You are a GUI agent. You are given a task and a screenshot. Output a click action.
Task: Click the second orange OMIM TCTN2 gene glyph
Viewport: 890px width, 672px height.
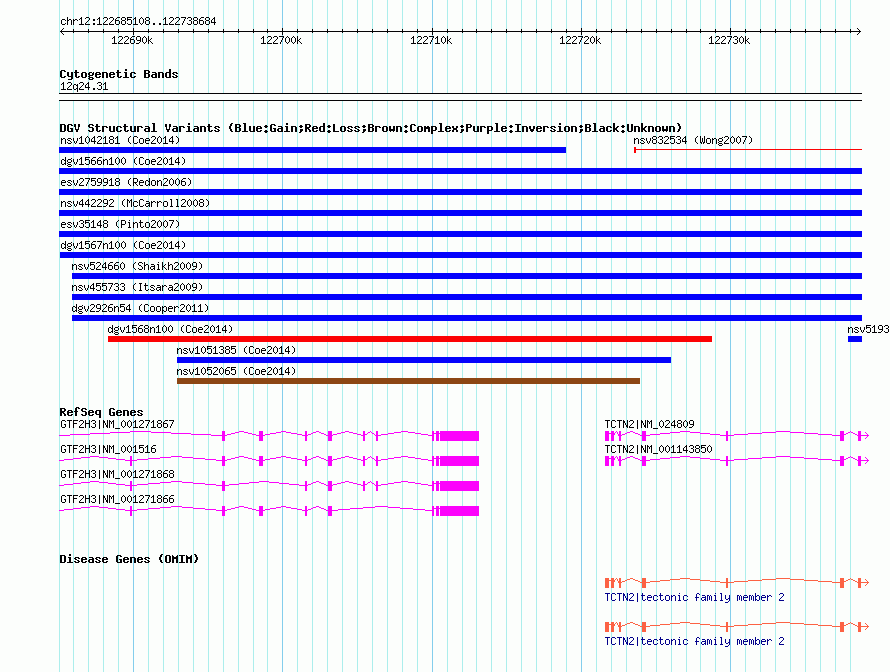click(737, 627)
